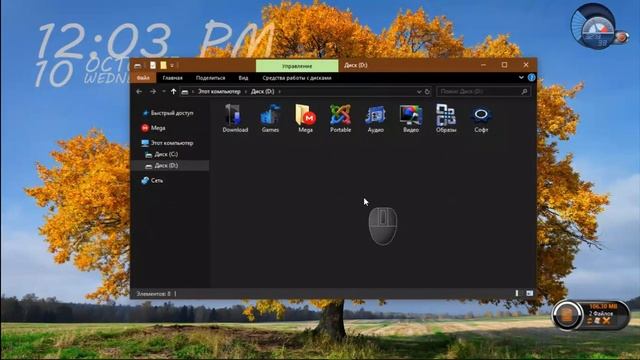
Task: Open Средства работы с дисками tab
Action: pyautogui.click(x=297, y=78)
